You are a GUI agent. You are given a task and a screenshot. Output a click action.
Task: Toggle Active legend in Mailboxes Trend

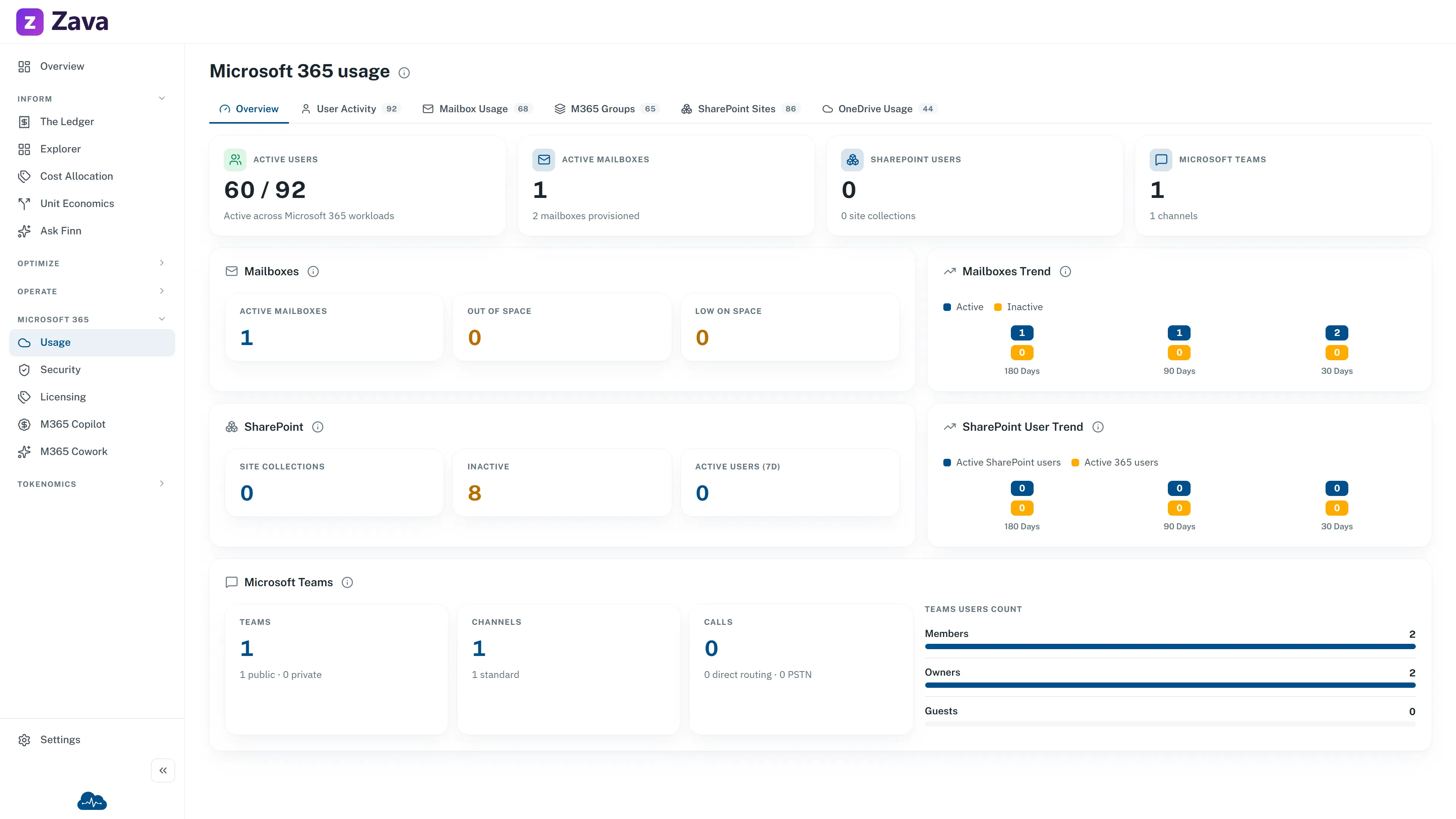[963, 307]
